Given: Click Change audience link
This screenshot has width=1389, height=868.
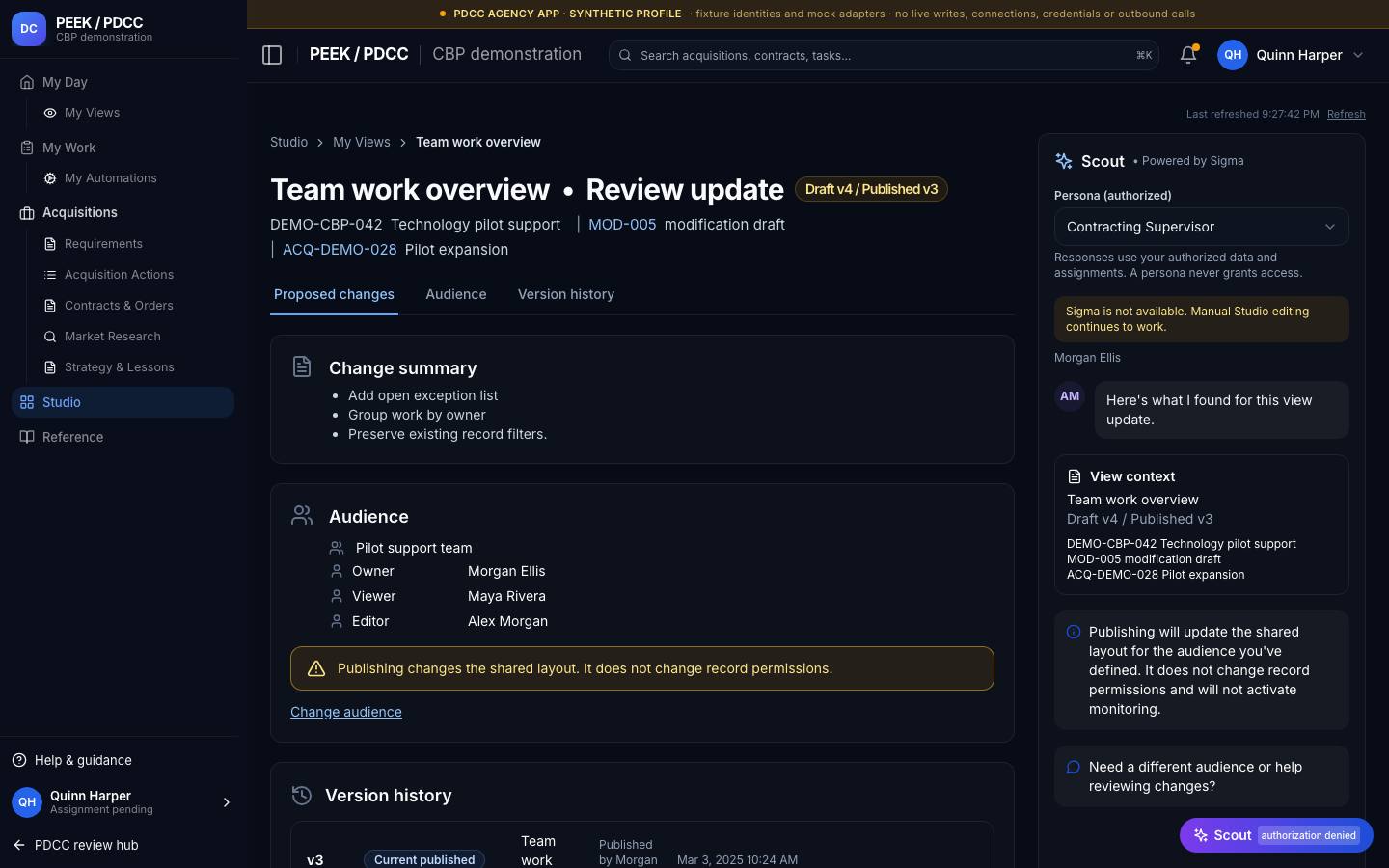Looking at the screenshot, I should point(346,712).
